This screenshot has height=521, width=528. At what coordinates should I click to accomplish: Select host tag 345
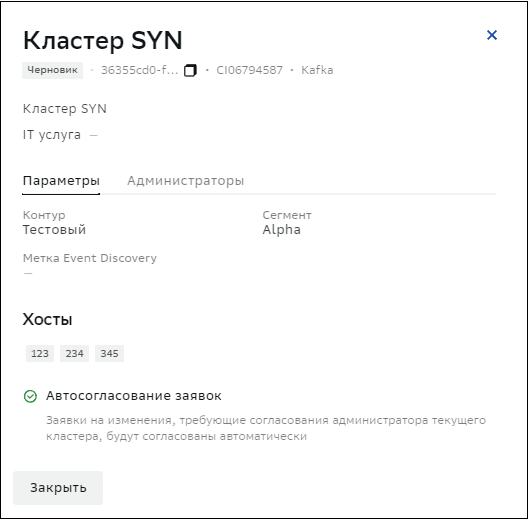[x=109, y=353]
